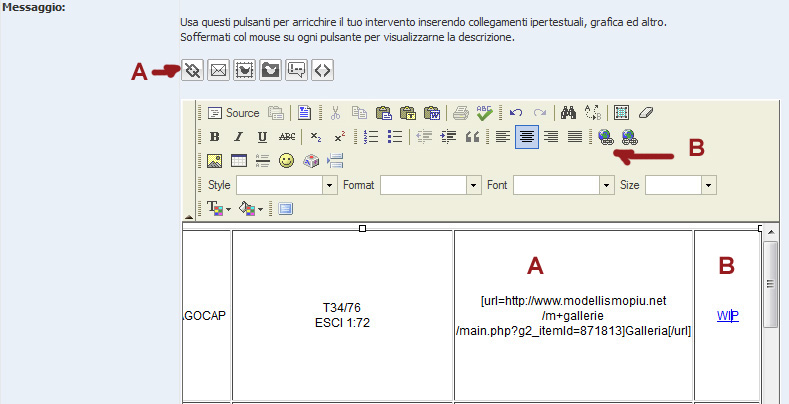Click the insert hyperlink button marked A

coord(192,71)
